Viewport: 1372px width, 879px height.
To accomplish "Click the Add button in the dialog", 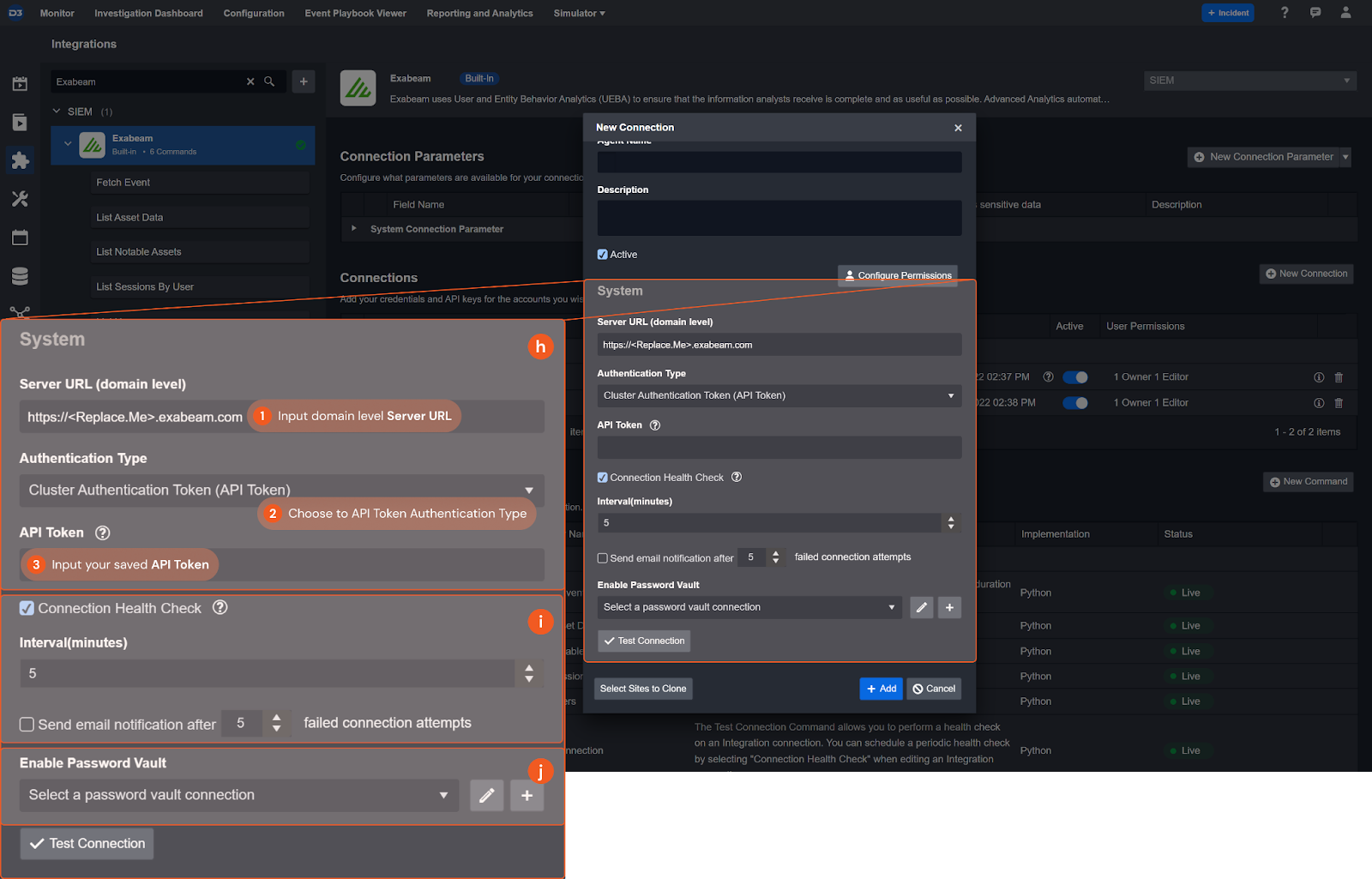I will click(x=882, y=689).
